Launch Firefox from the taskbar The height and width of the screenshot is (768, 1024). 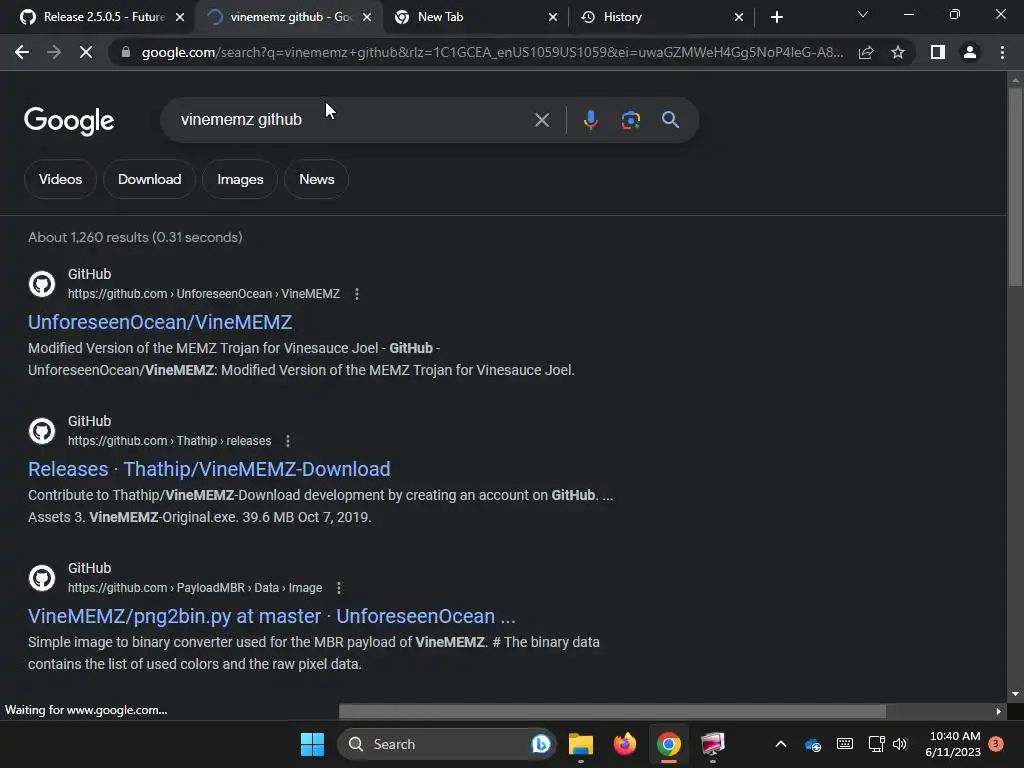[625, 744]
